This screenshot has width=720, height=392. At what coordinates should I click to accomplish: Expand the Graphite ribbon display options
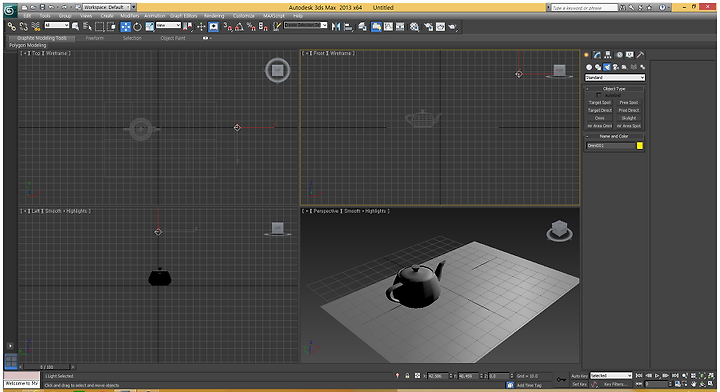[x=207, y=38]
